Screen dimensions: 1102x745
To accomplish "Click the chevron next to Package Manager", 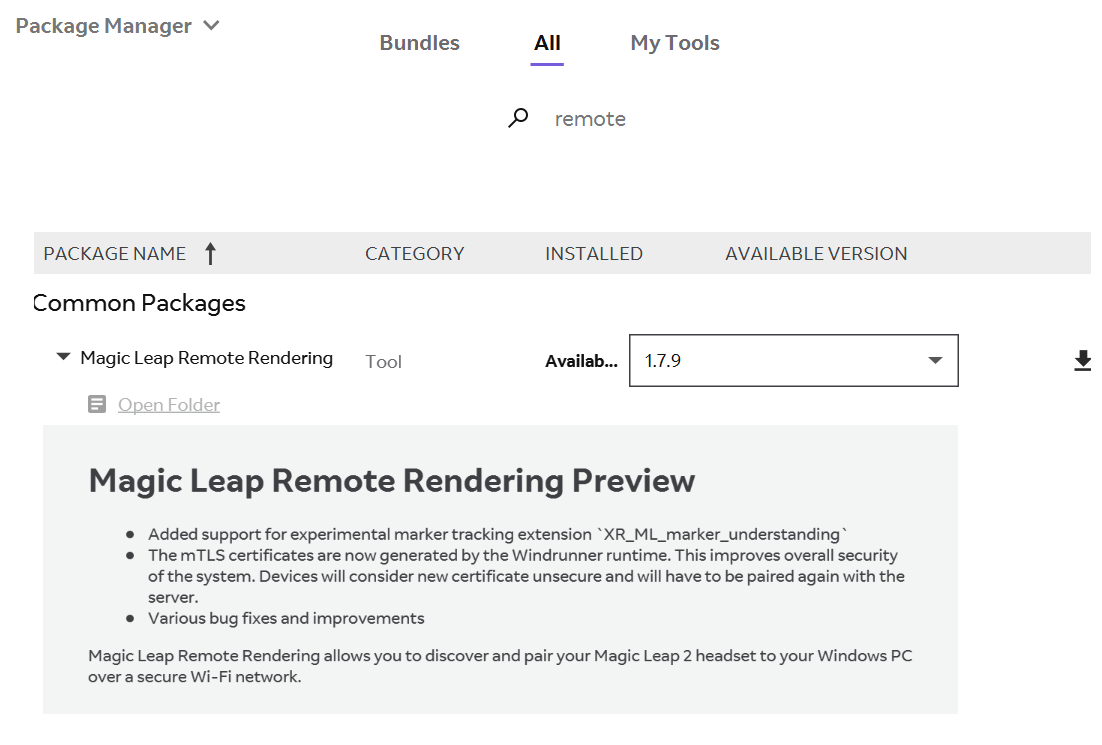I will 211,25.
